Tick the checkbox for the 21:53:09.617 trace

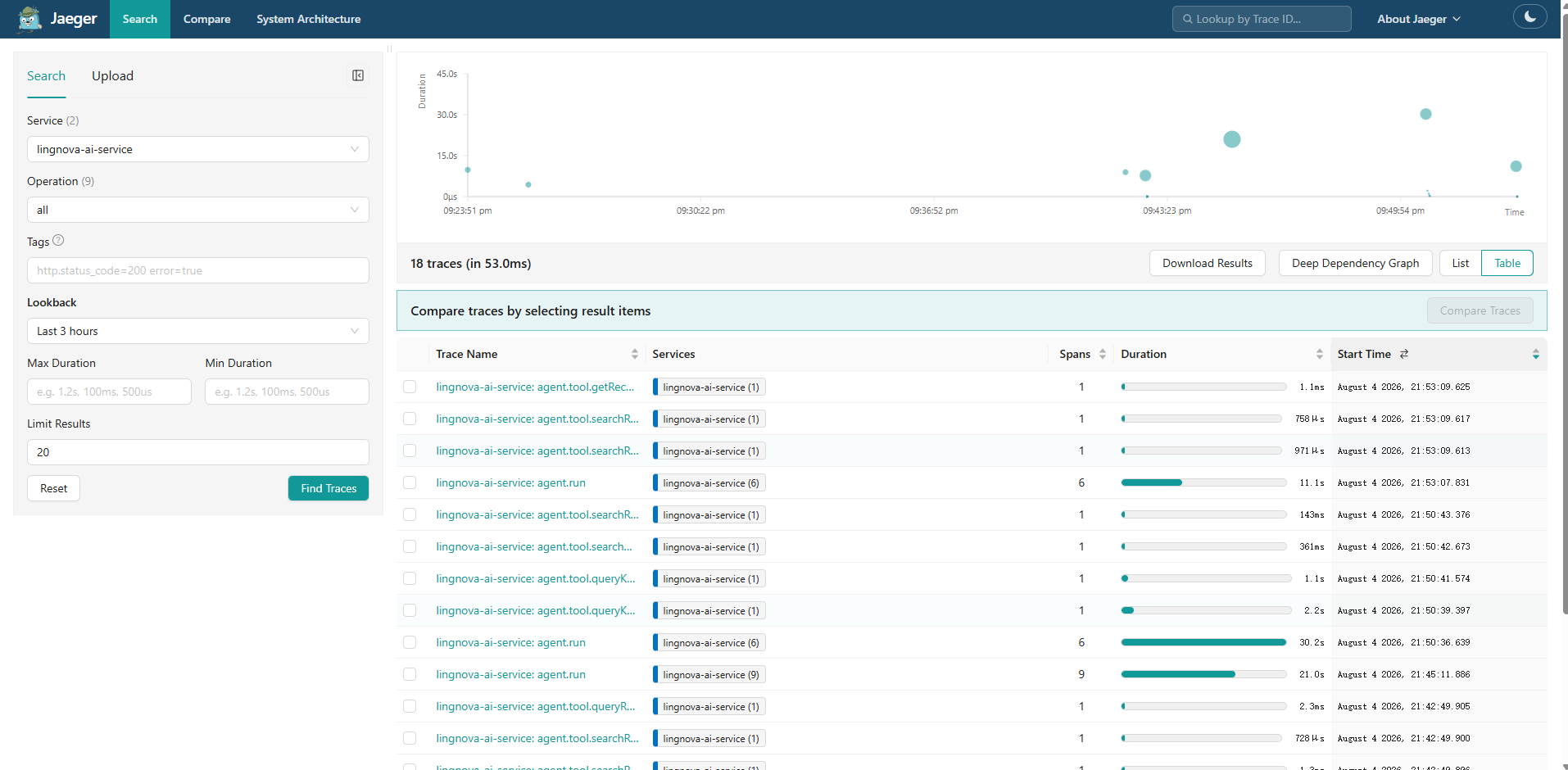click(410, 419)
